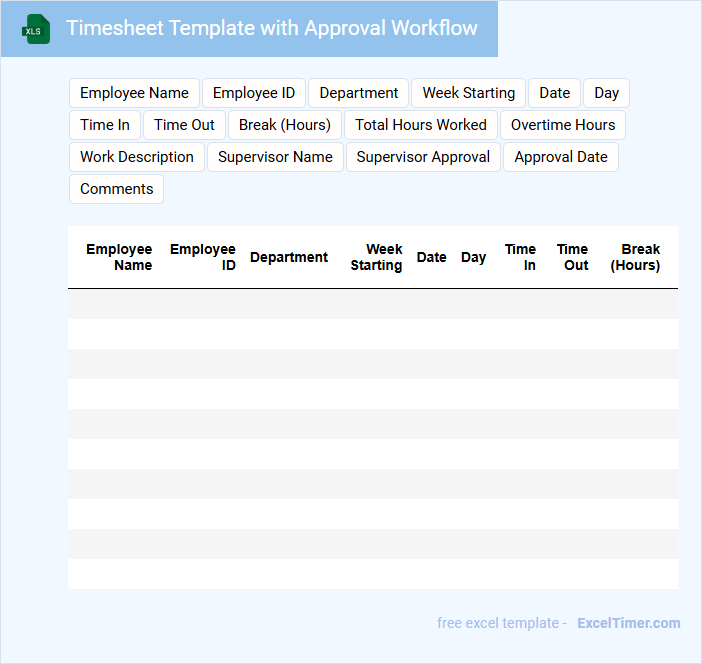This screenshot has height=664, width=702.
Task: Click the Timesheet Template with Approval Workflow title
Action: point(272,28)
